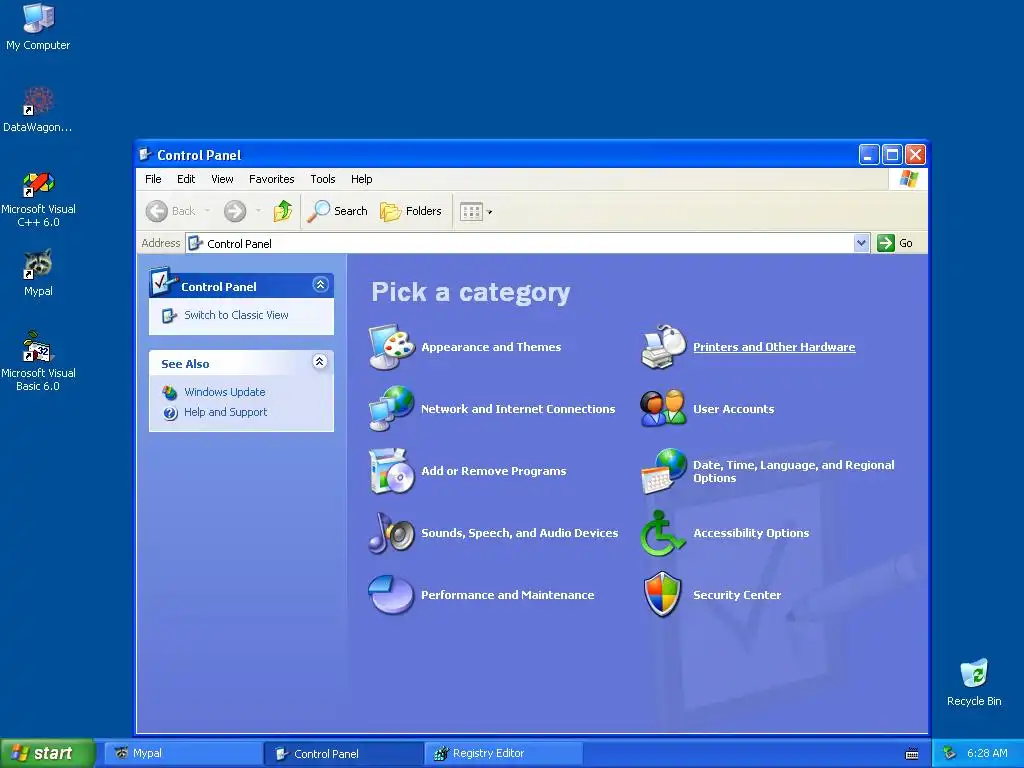Screen dimensions: 1024x768
Task: Open Network and Internet Connections globe icon
Action: (391, 409)
